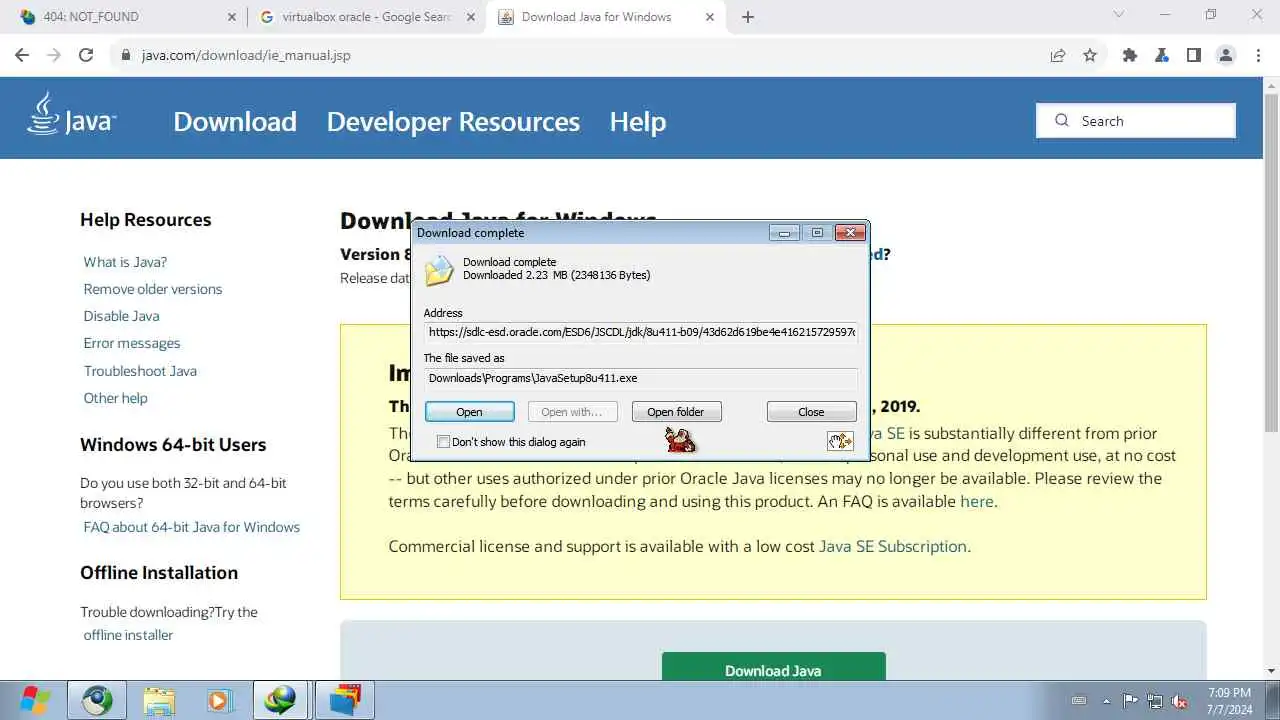Open the What is Java? link

click(x=125, y=262)
